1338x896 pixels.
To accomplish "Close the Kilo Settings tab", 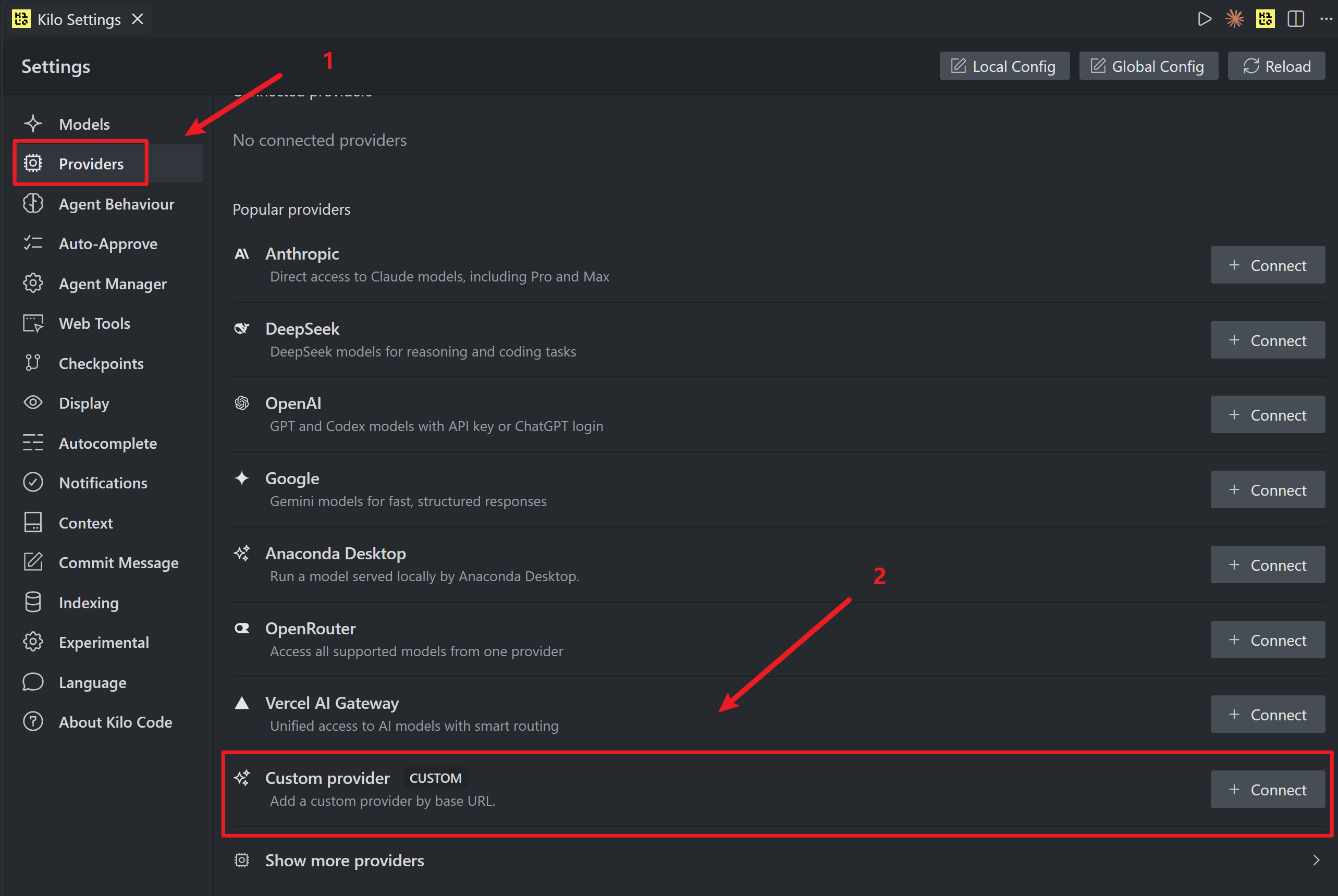I will (x=137, y=19).
